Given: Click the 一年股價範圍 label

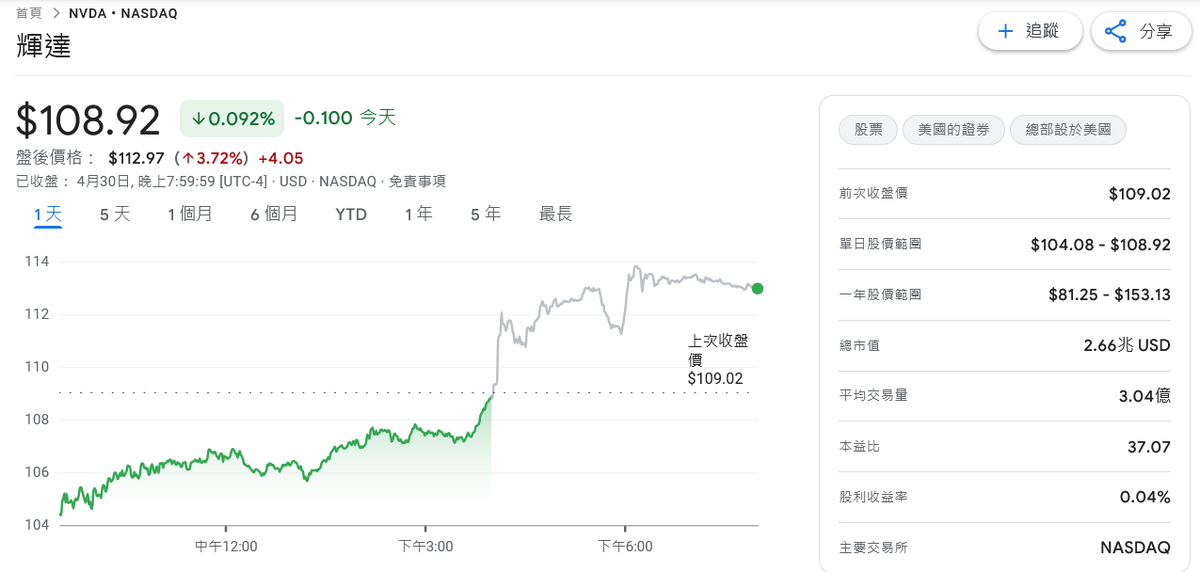Looking at the screenshot, I should pos(881,295).
